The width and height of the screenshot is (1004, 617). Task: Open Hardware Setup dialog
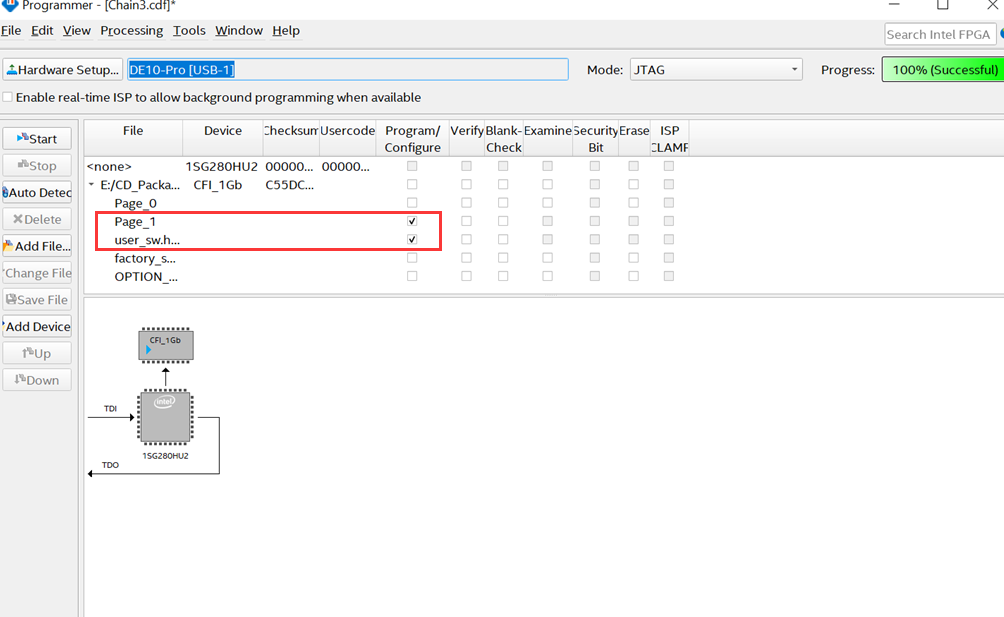click(63, 70)
